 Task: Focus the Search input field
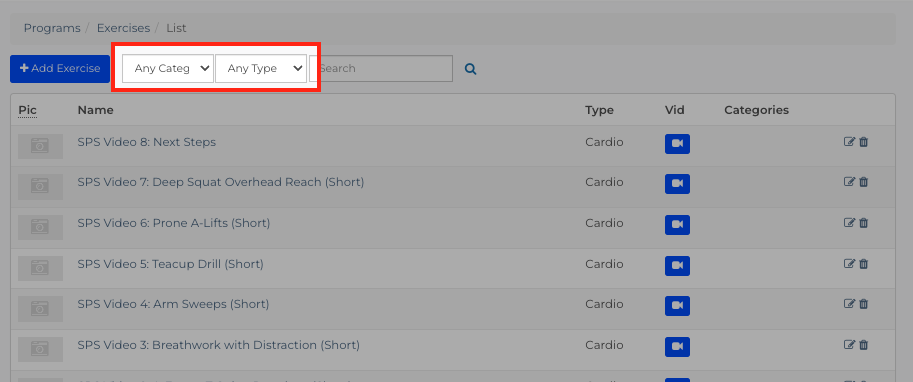click(x=381, y=68)
